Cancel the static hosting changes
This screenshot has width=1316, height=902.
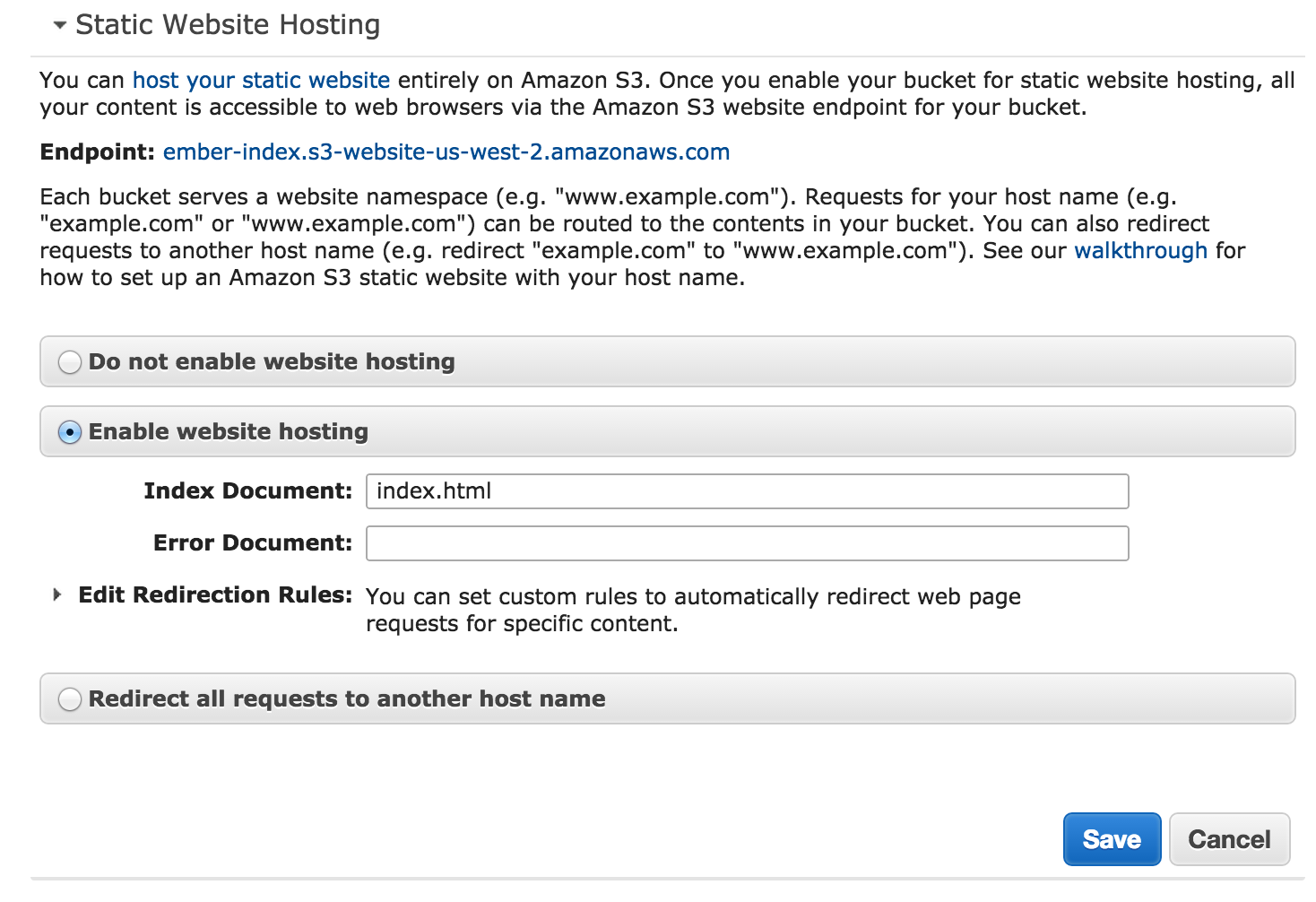click(1229, 839)
